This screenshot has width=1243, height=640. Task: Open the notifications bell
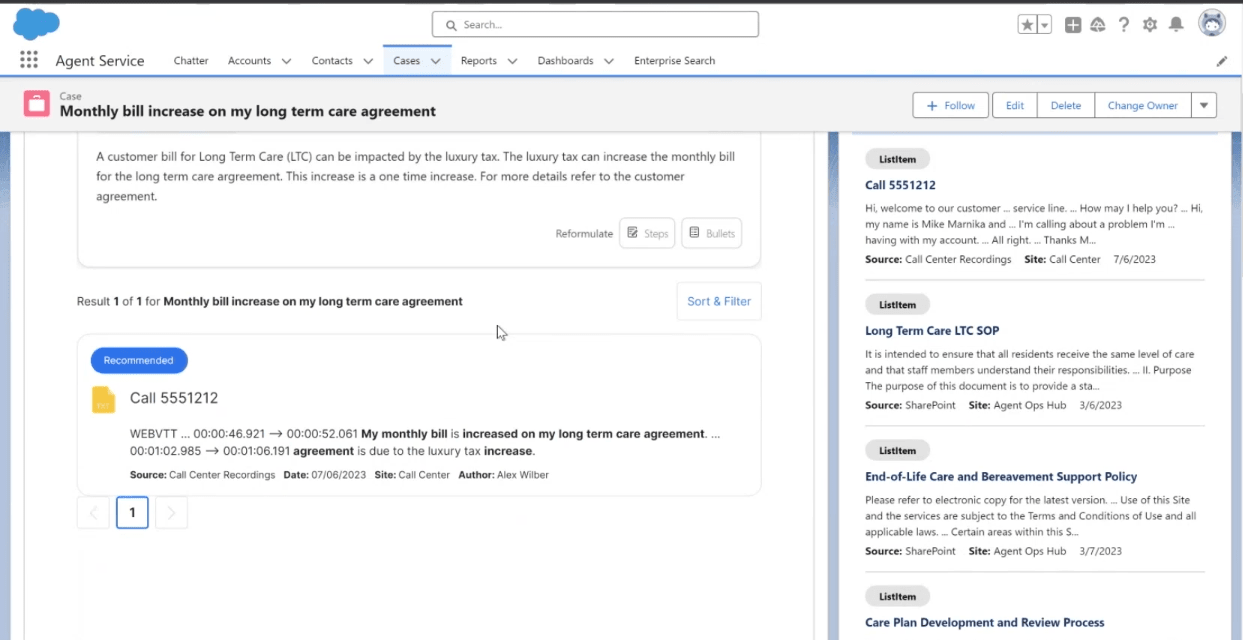click(x=1177, y=25)
